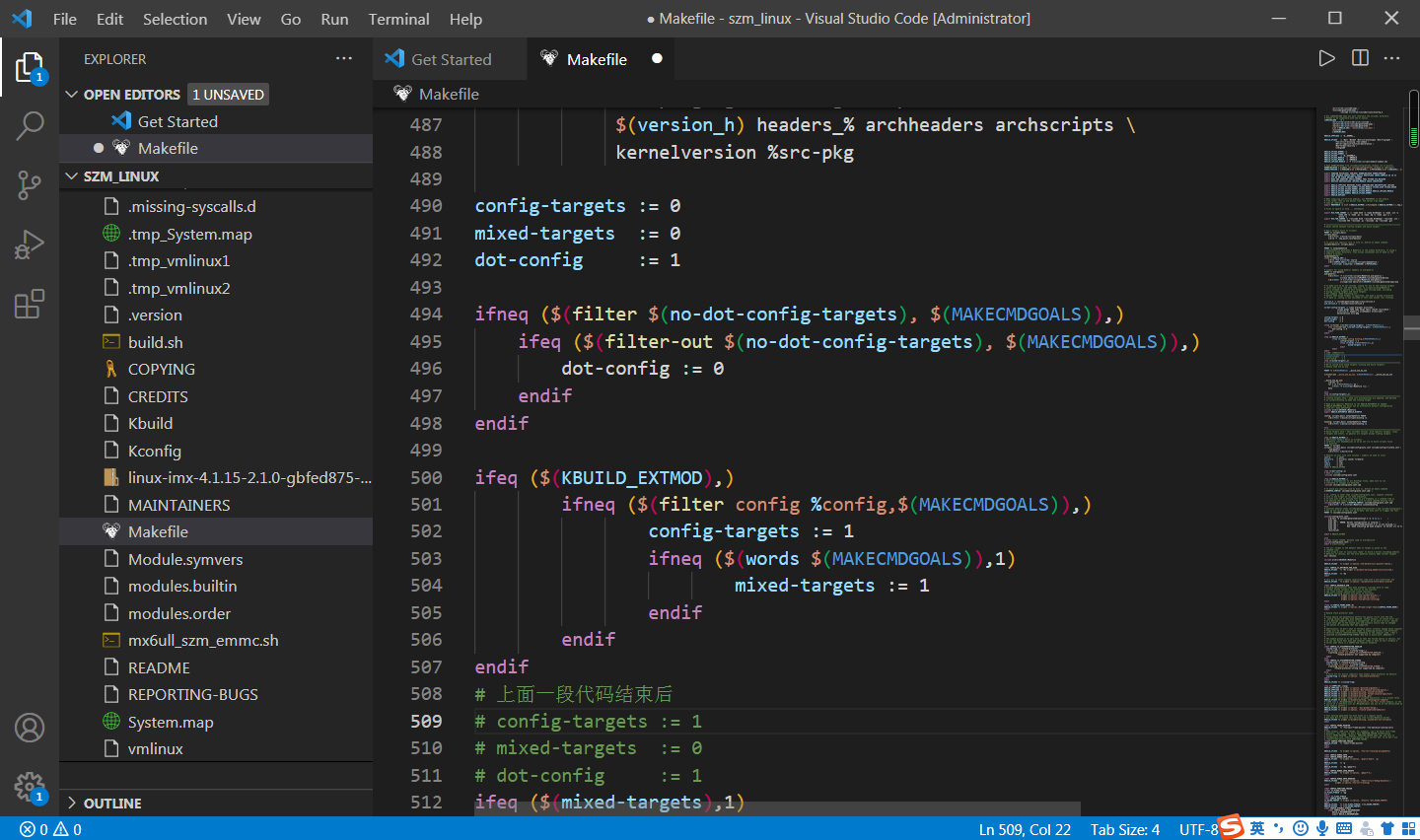Open the Edit menu
This screenshot has width=1420, height=840.
(109, 19)
